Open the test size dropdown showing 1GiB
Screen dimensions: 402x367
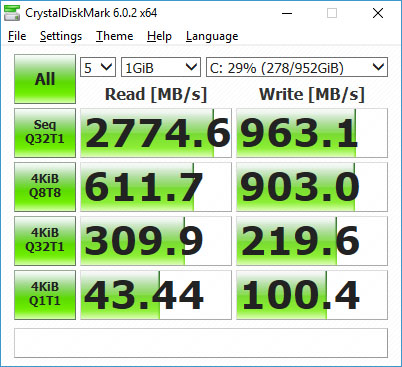[x=161, y=67]
